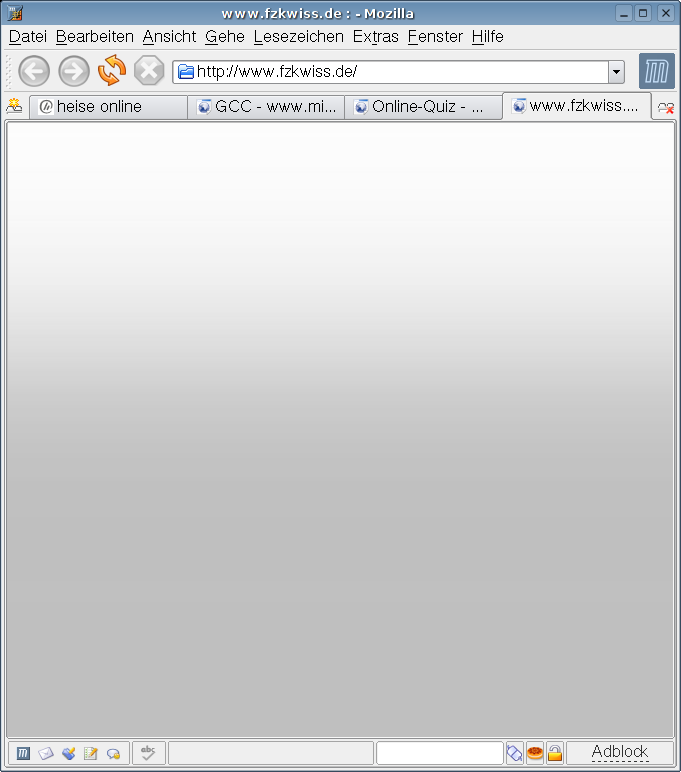681x772 pixels.
Task: Switch to the Online-Quiz tab
Action: pos(423,107)
